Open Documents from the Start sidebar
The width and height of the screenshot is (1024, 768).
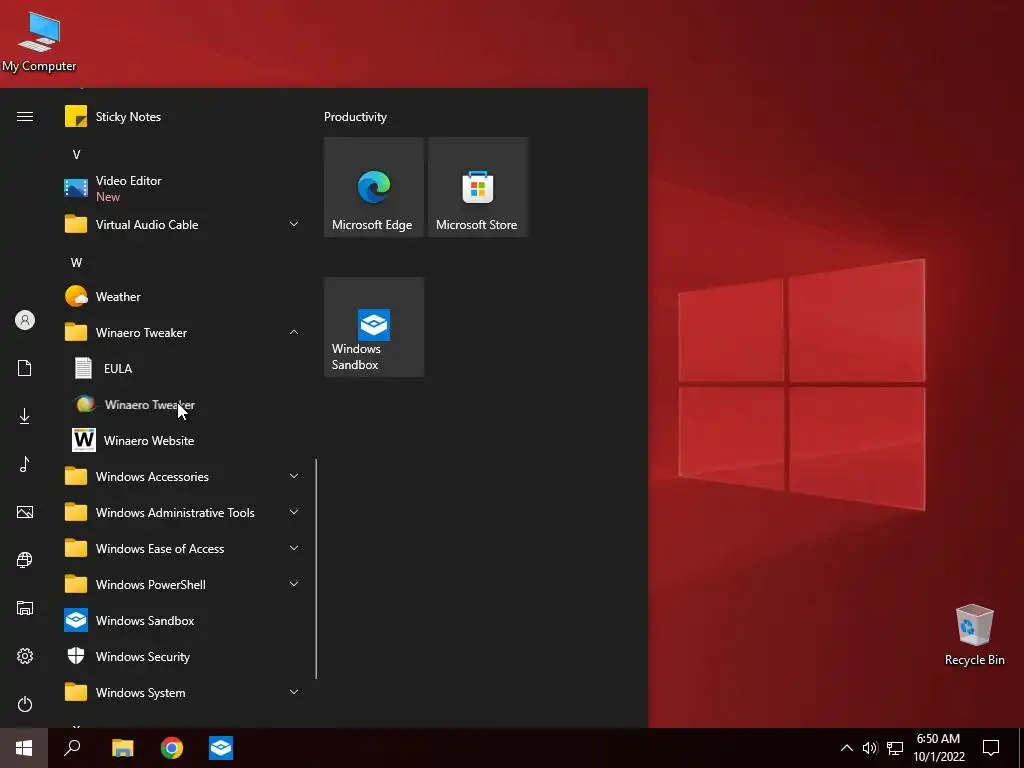(25, 368)
